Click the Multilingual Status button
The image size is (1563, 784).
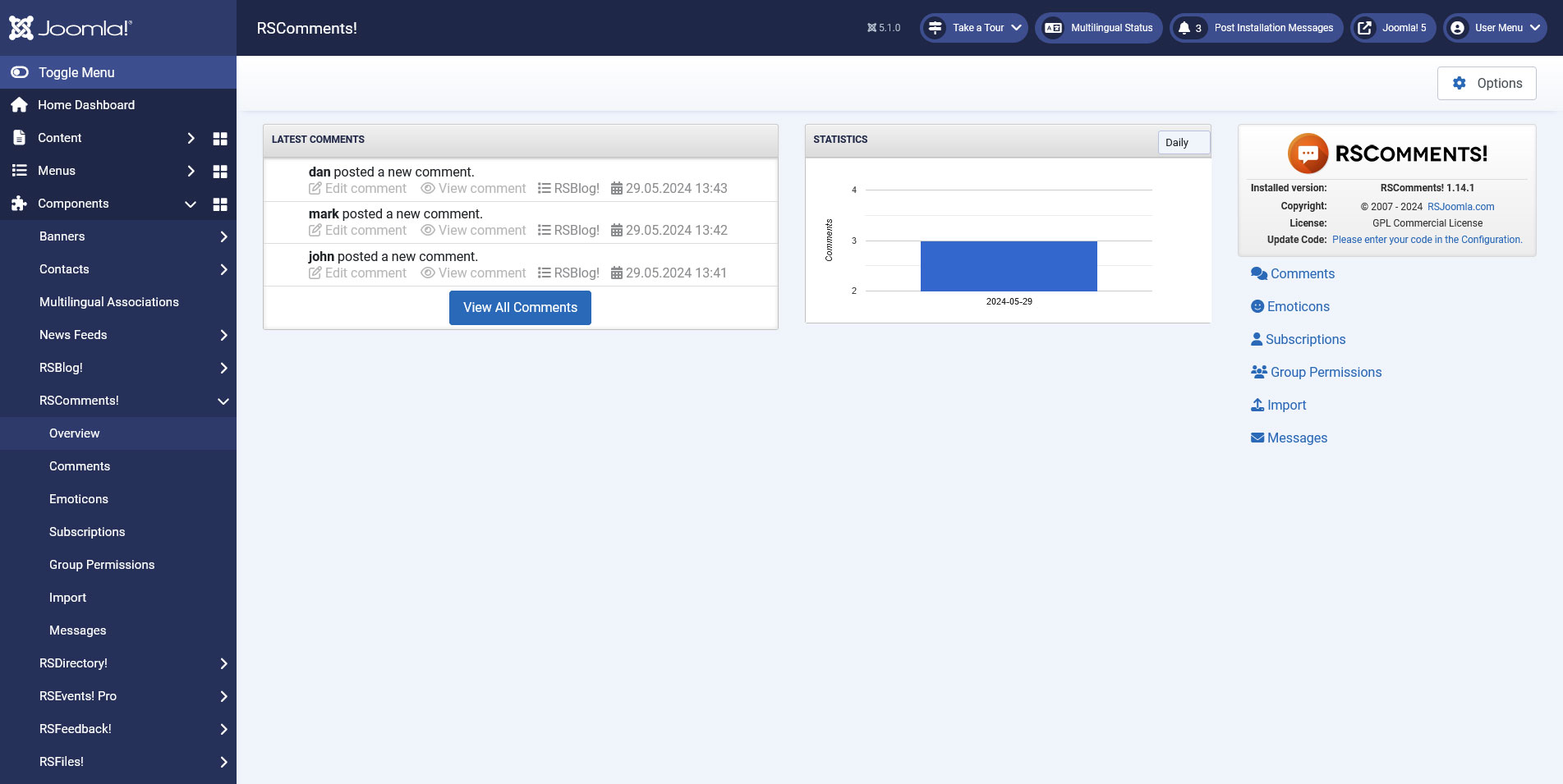tap(1099, 28)
